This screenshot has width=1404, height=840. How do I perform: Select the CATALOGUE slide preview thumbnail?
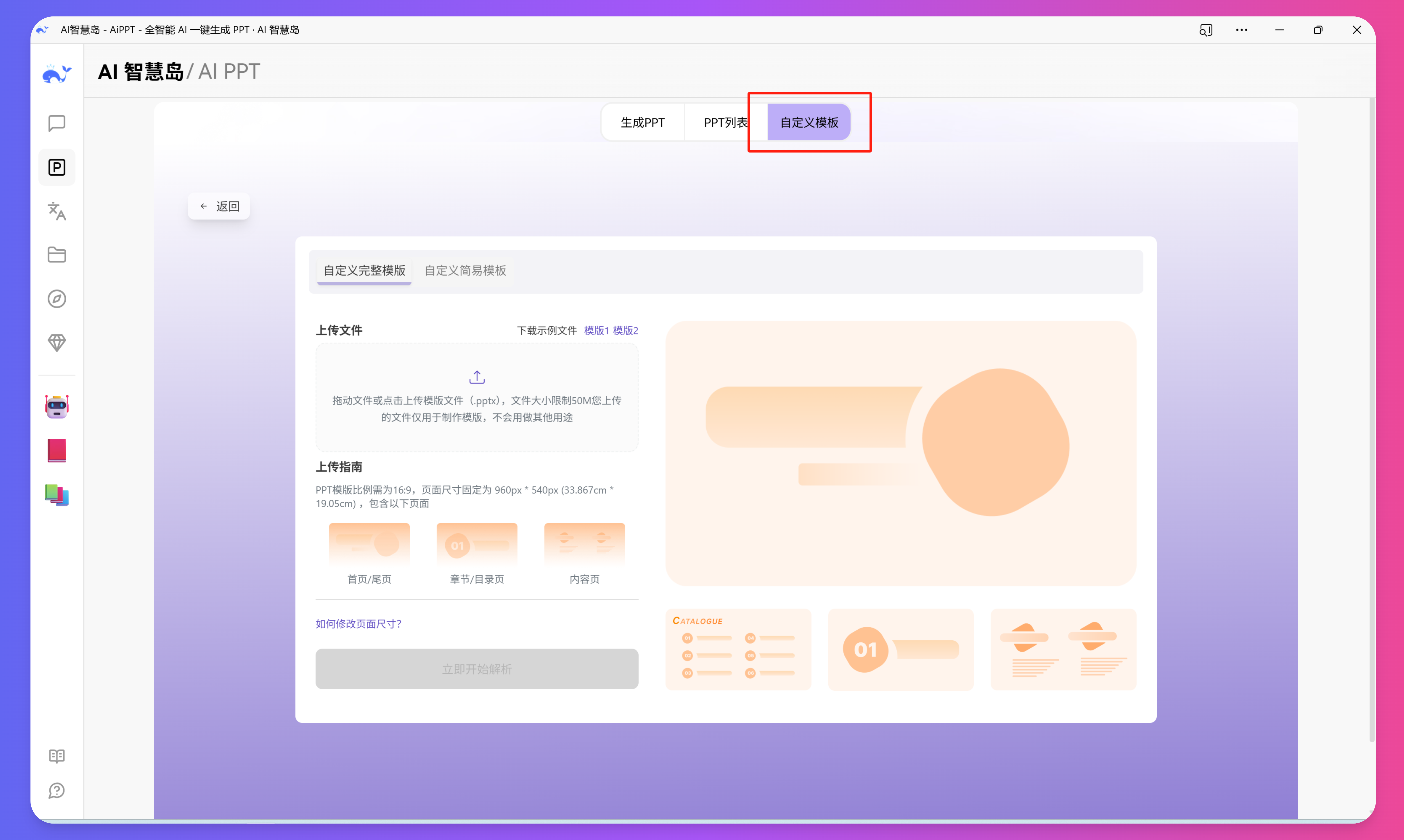coord(738,649)
